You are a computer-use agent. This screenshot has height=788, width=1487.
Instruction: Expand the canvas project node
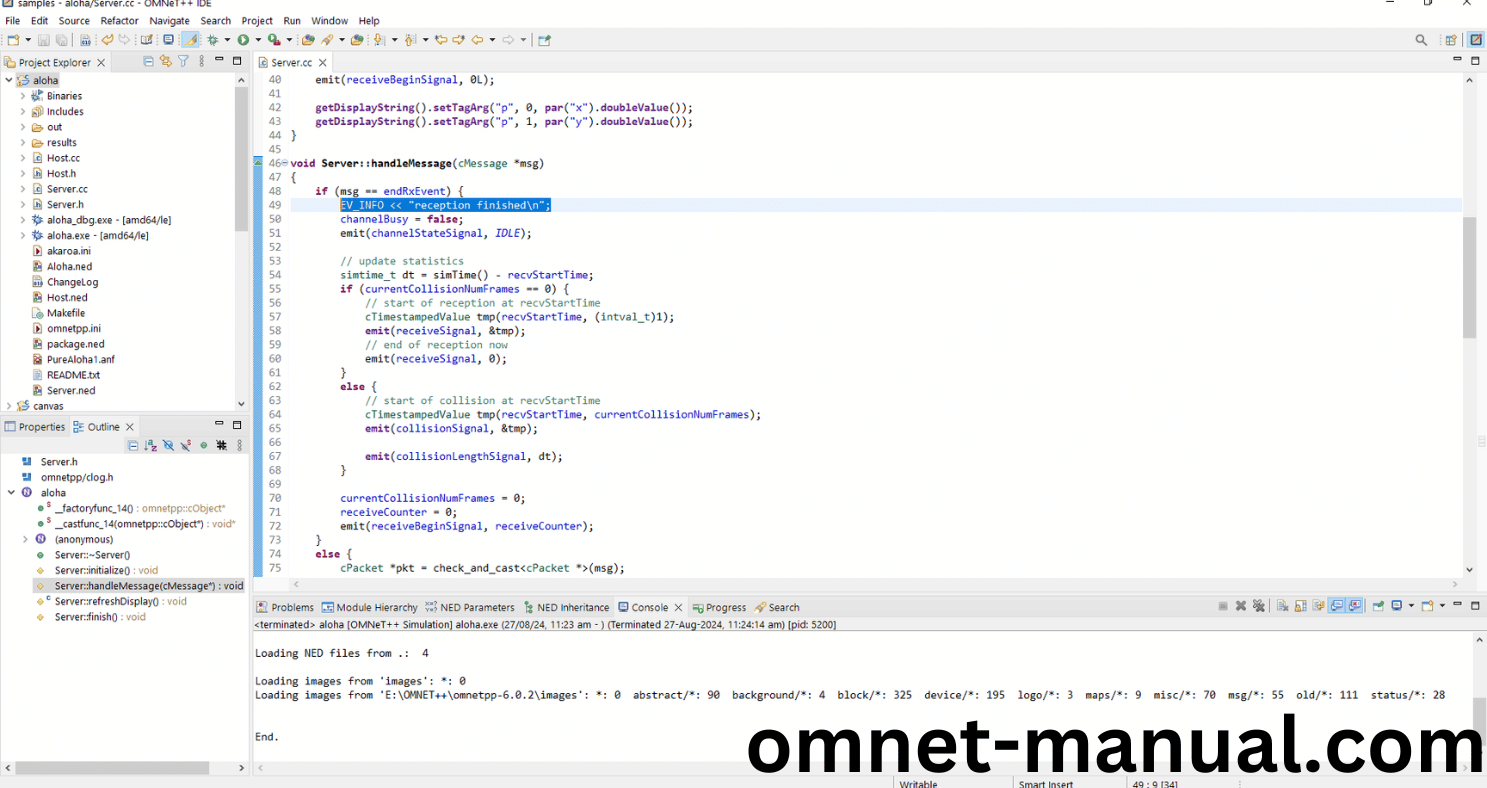(9, 406)
